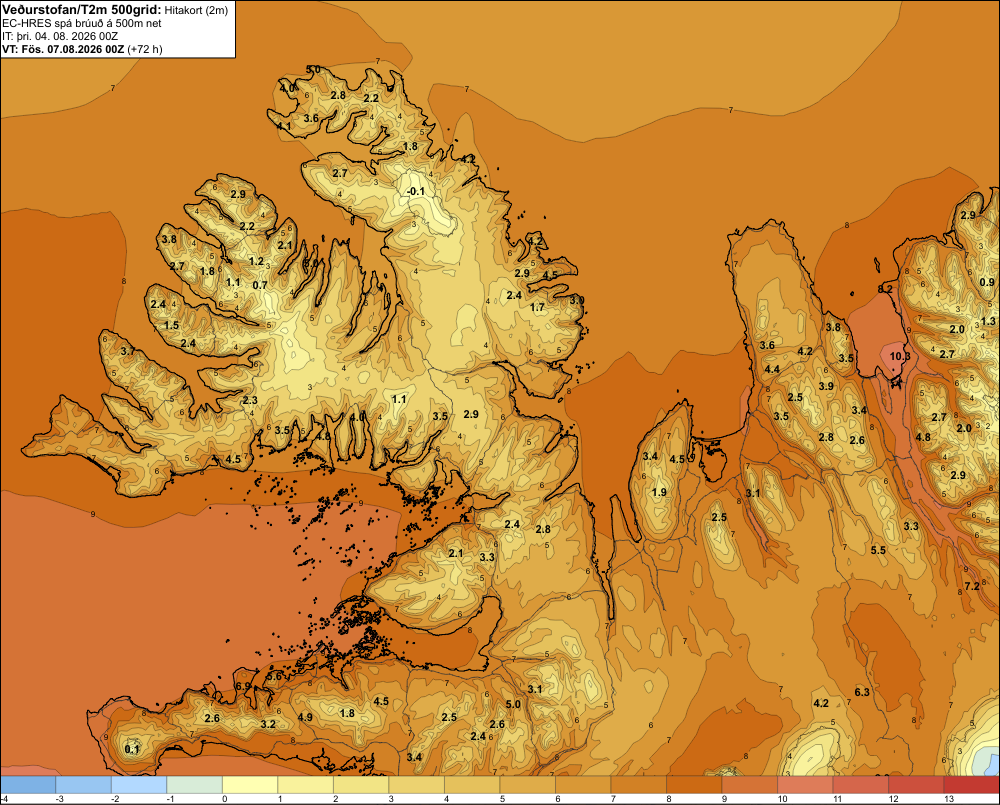The image size is (1000, 805).
Task: Click the '10.3' temperature value on the map
Action: click(x=900, y=357)
